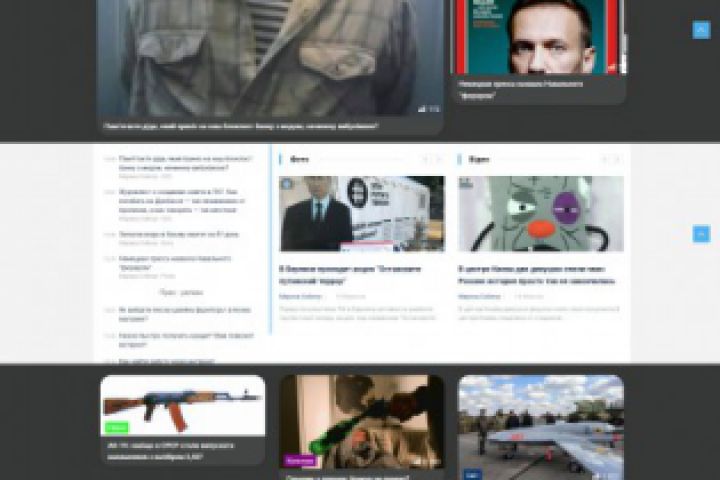
Task: Open the drone on airfield image card
Action: [x=541, y=428]
